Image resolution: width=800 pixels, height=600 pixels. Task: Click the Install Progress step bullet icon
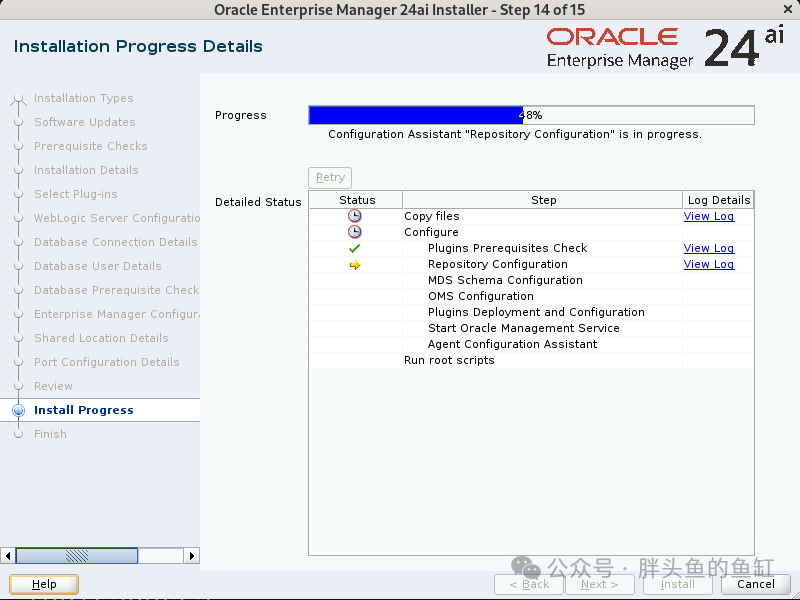19,410
